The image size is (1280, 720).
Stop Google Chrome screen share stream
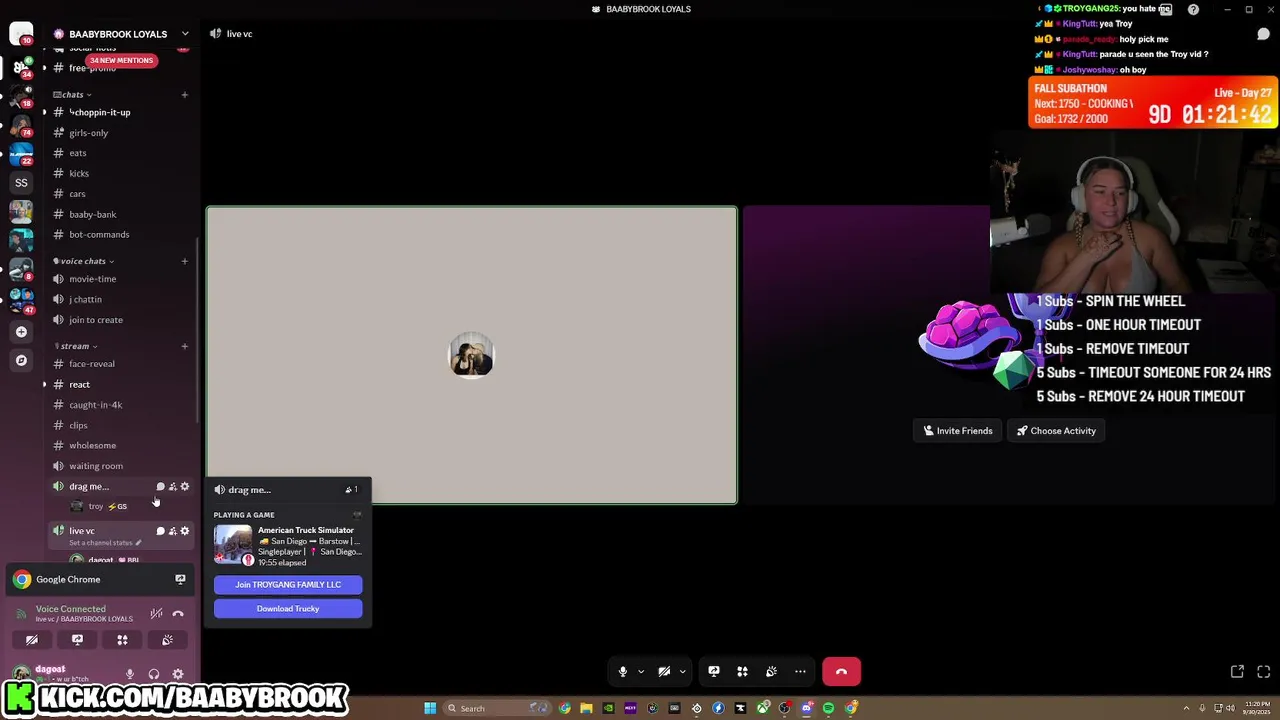(x=180, y=579)
